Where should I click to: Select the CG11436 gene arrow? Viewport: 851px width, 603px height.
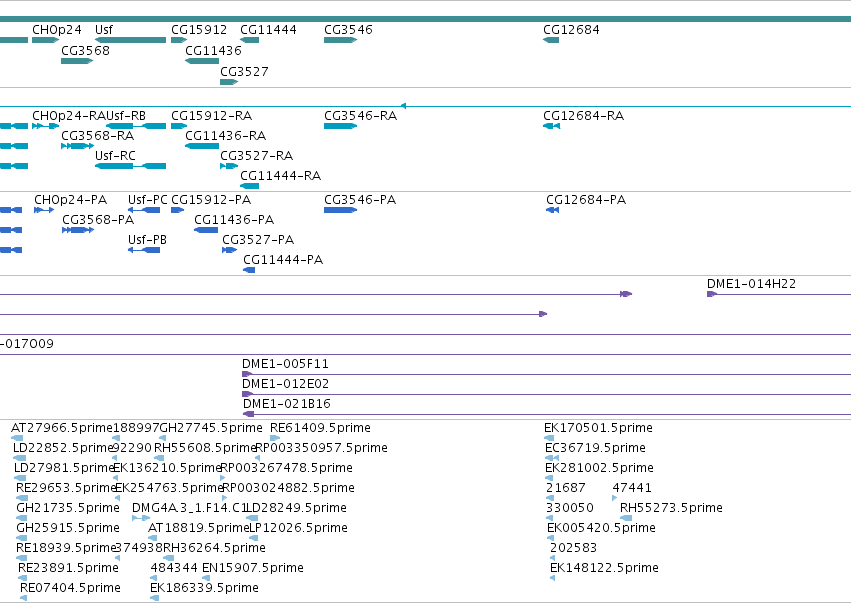click(202, 61)
